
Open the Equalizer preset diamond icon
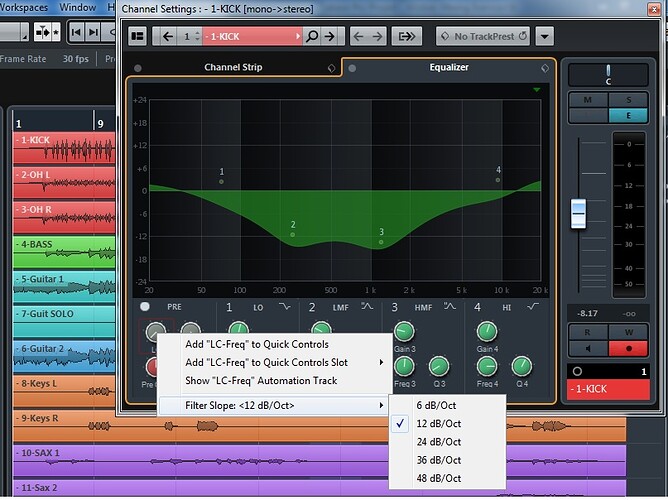[545, 68]
